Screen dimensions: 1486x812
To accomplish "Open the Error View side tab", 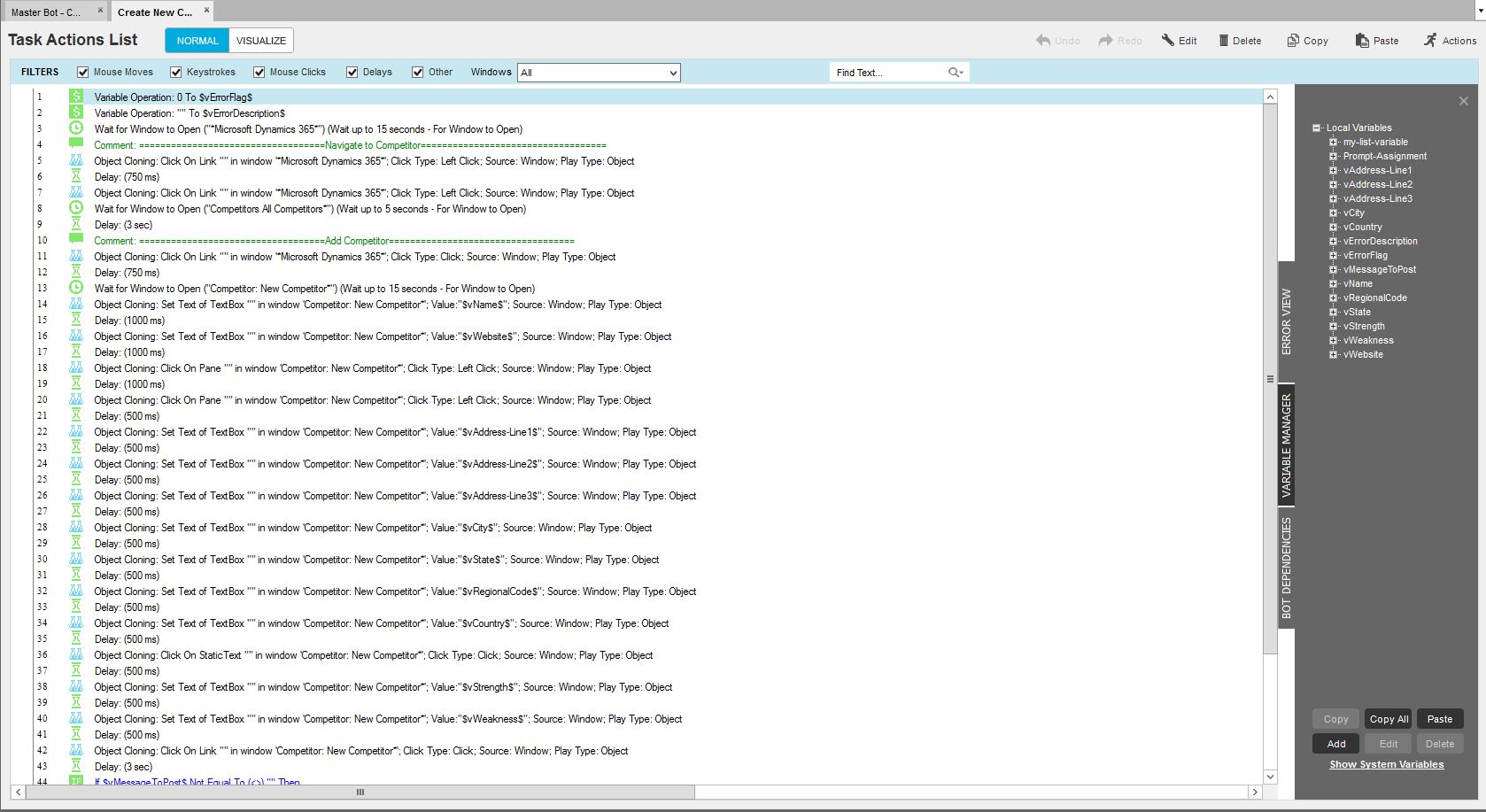I will (1287, 321).
